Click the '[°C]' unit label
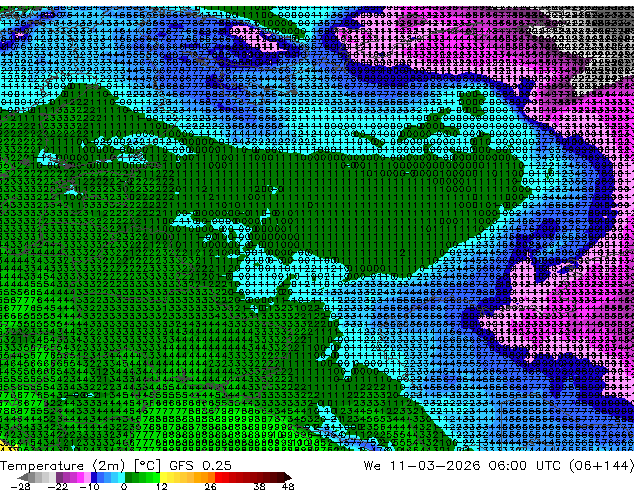The image size is (634, 490). click(147, 466)
